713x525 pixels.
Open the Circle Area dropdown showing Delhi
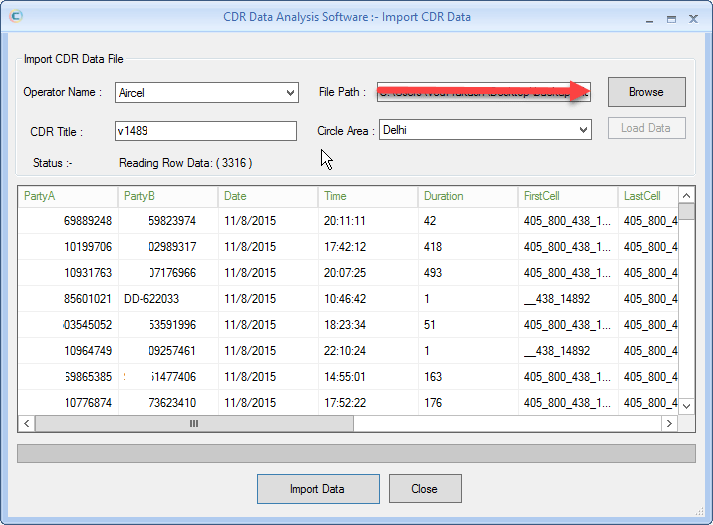485,130
